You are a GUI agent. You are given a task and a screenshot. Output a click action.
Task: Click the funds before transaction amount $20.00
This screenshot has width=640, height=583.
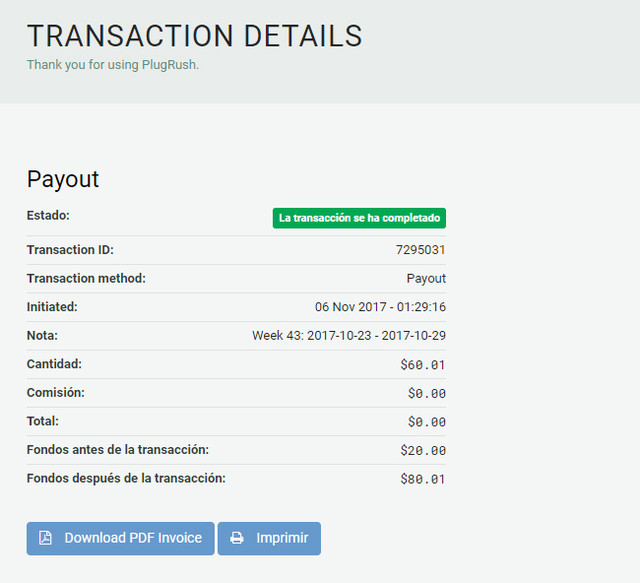[x=423, y=450]
